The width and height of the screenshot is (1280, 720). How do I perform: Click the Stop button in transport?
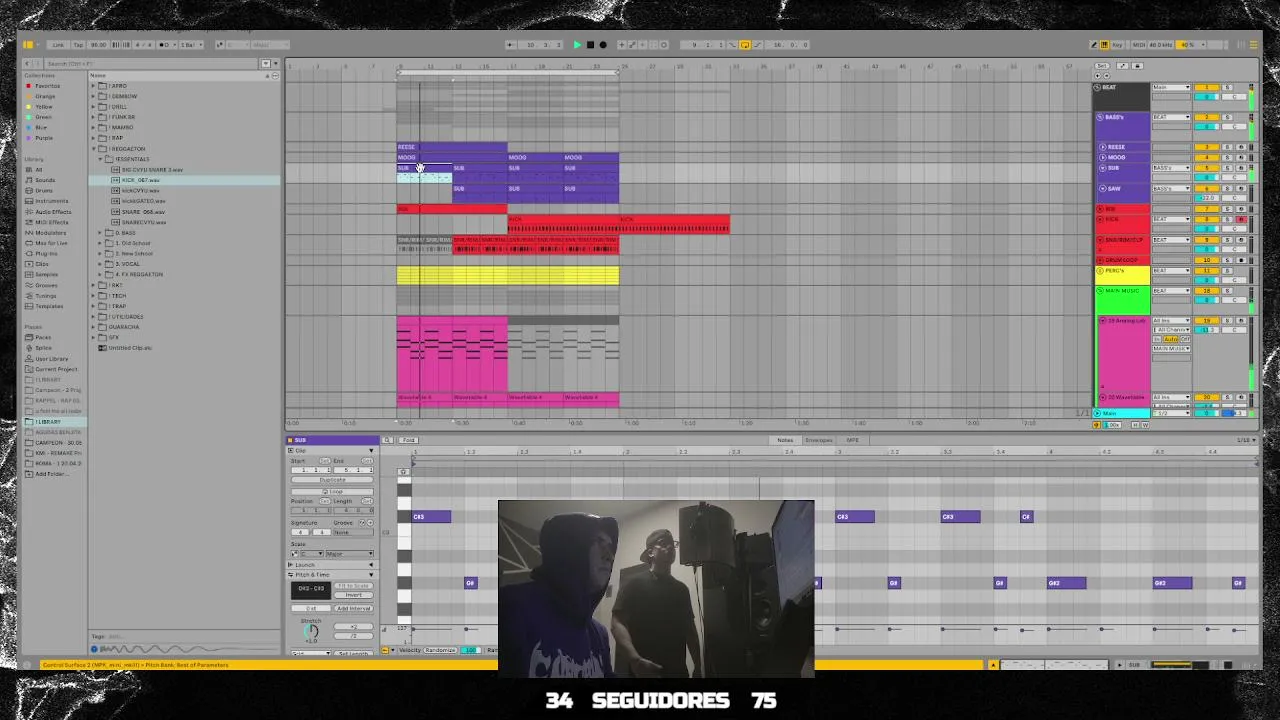[590, 45]
